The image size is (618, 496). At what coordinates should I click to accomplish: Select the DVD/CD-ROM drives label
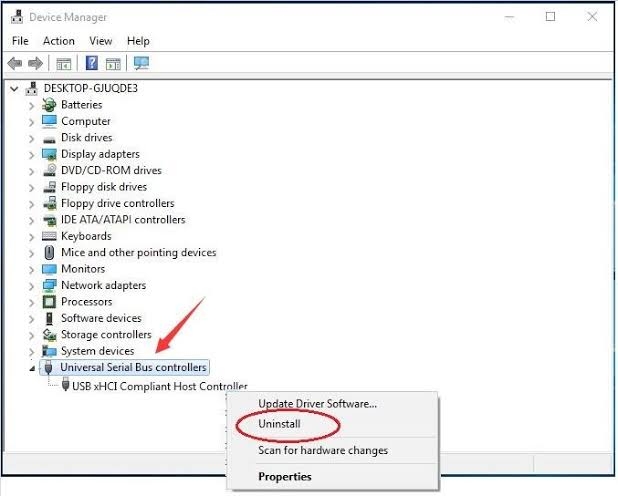[x=111, y=170]
